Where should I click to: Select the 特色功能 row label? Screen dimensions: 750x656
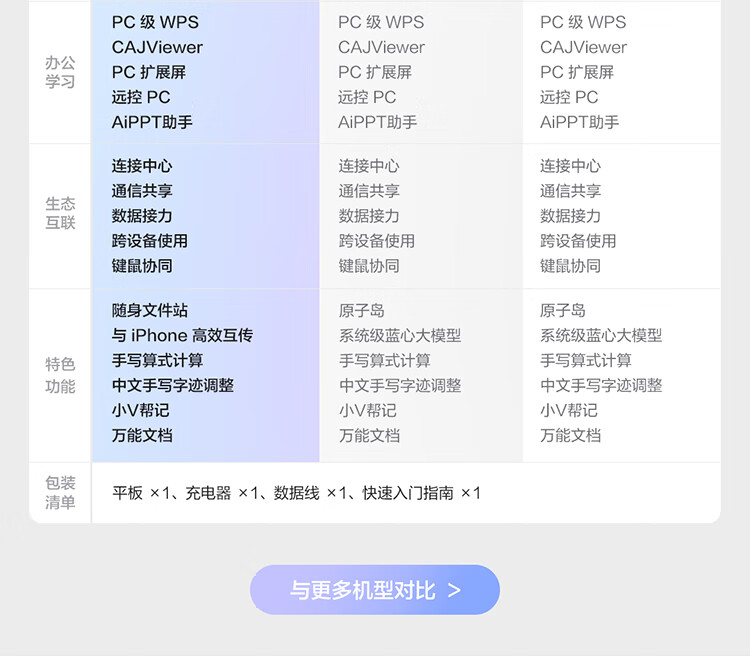pos(60,375)
